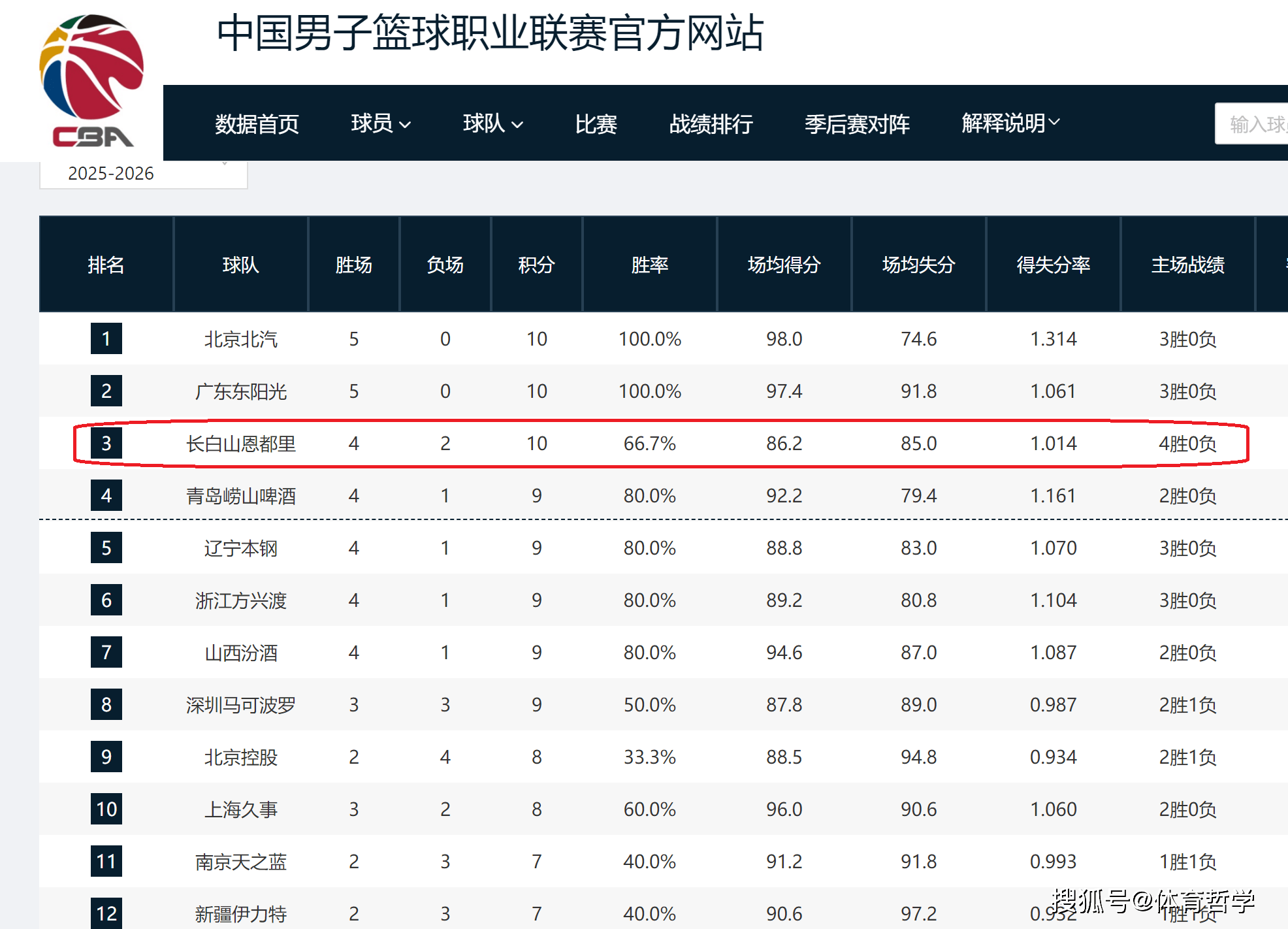The image size is (1288, 929).
Task: Open the 广东东阳光 team link
Action: (240, 391)
